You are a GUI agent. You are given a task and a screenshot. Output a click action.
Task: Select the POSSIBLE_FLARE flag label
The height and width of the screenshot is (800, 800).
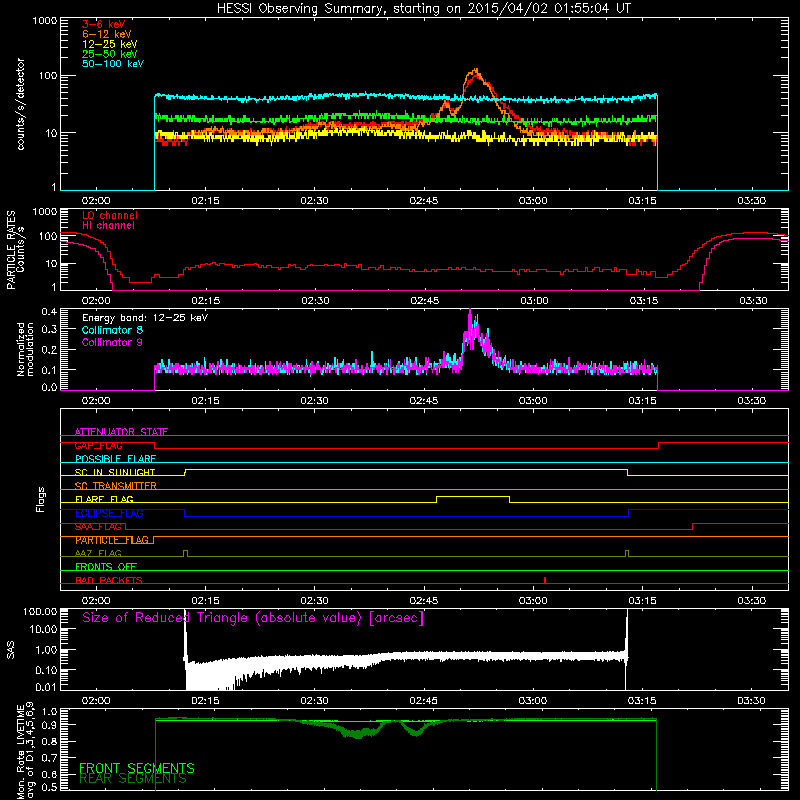pyautogui.click(x=115, y=459)
